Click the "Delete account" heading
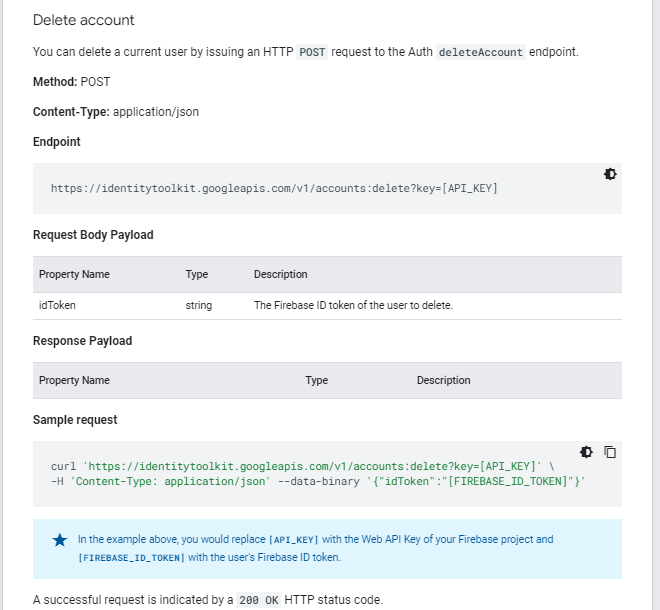 (84, 20)
